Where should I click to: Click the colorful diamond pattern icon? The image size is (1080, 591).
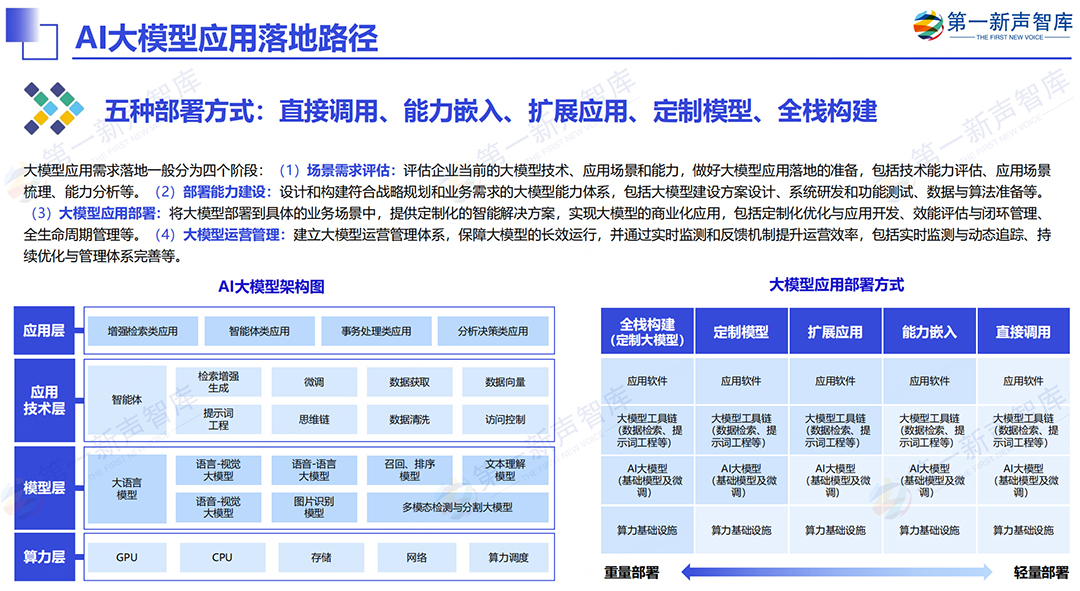coord(54,108)
